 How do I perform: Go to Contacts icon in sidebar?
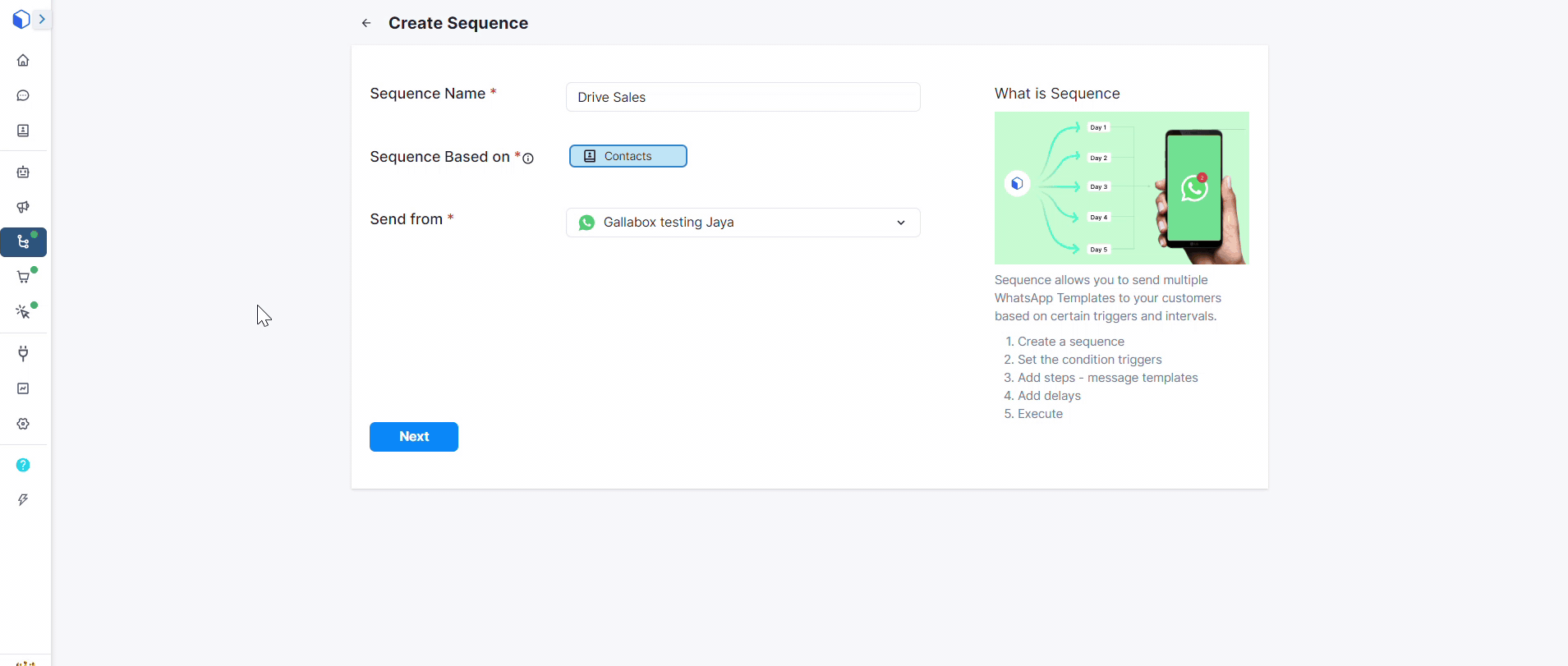[x=23, y=131]
